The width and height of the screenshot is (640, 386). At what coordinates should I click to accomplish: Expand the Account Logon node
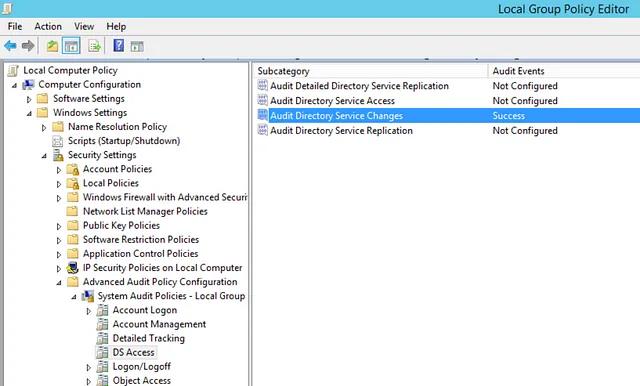click(89, 311)
